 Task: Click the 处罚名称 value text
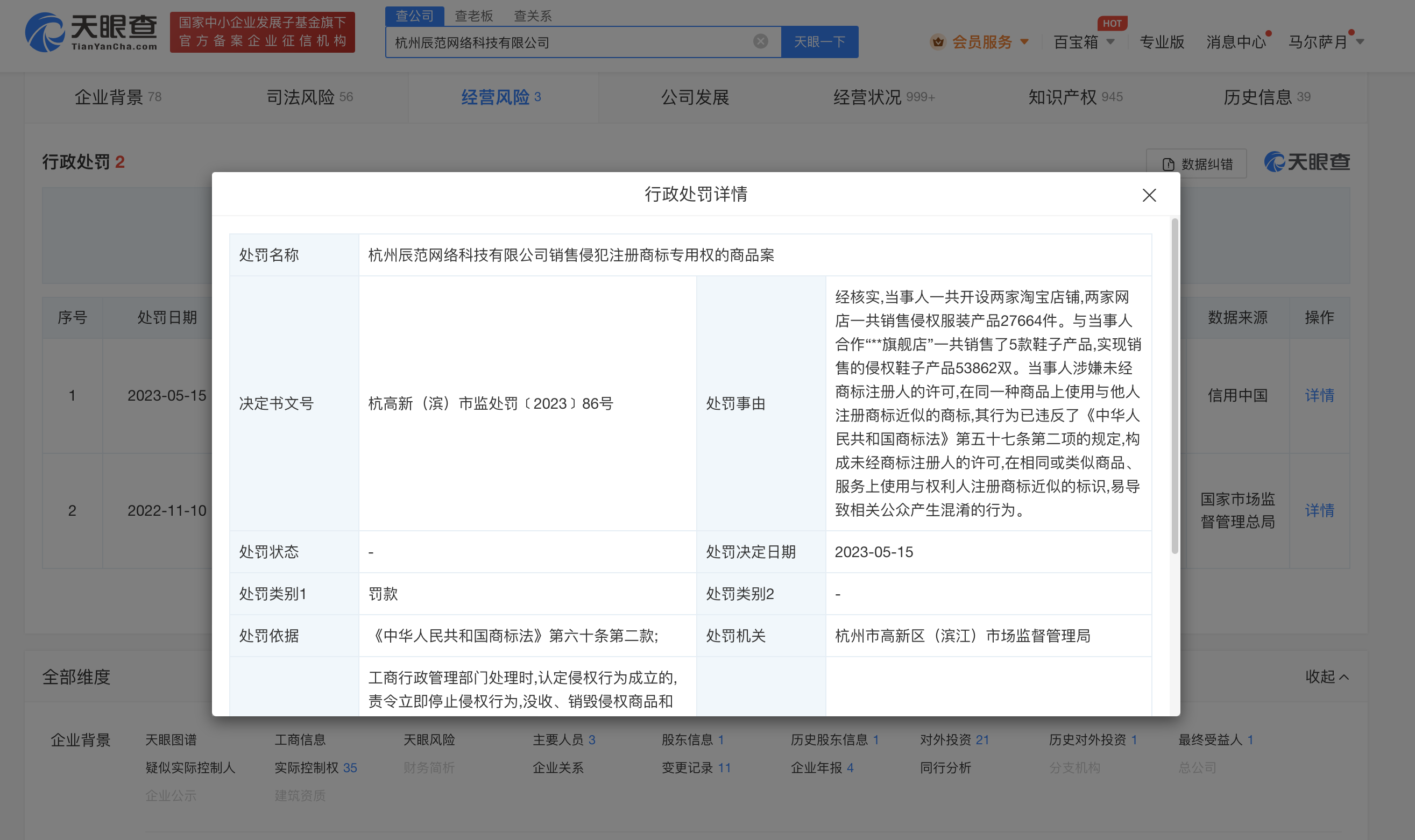pos(571,255)
